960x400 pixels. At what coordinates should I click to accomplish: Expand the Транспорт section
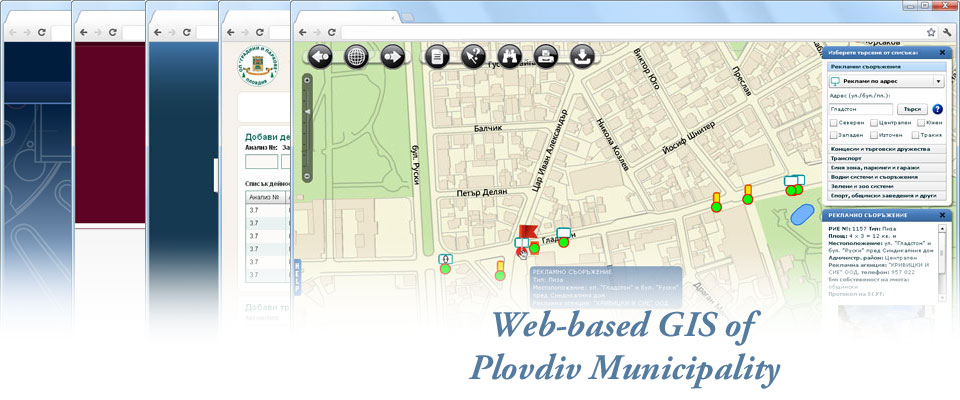[x=887, y=158]
